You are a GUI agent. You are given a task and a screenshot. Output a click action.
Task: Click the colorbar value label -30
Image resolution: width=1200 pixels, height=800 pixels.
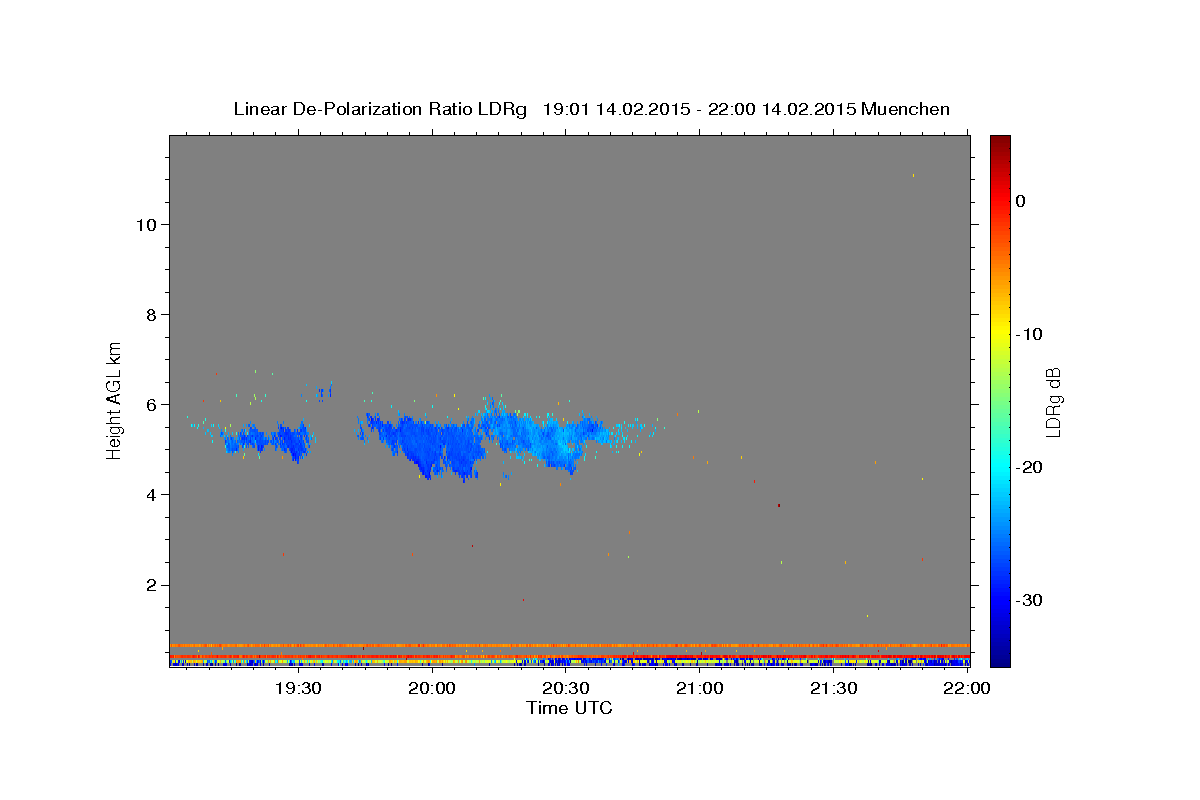coord(1030,600)
